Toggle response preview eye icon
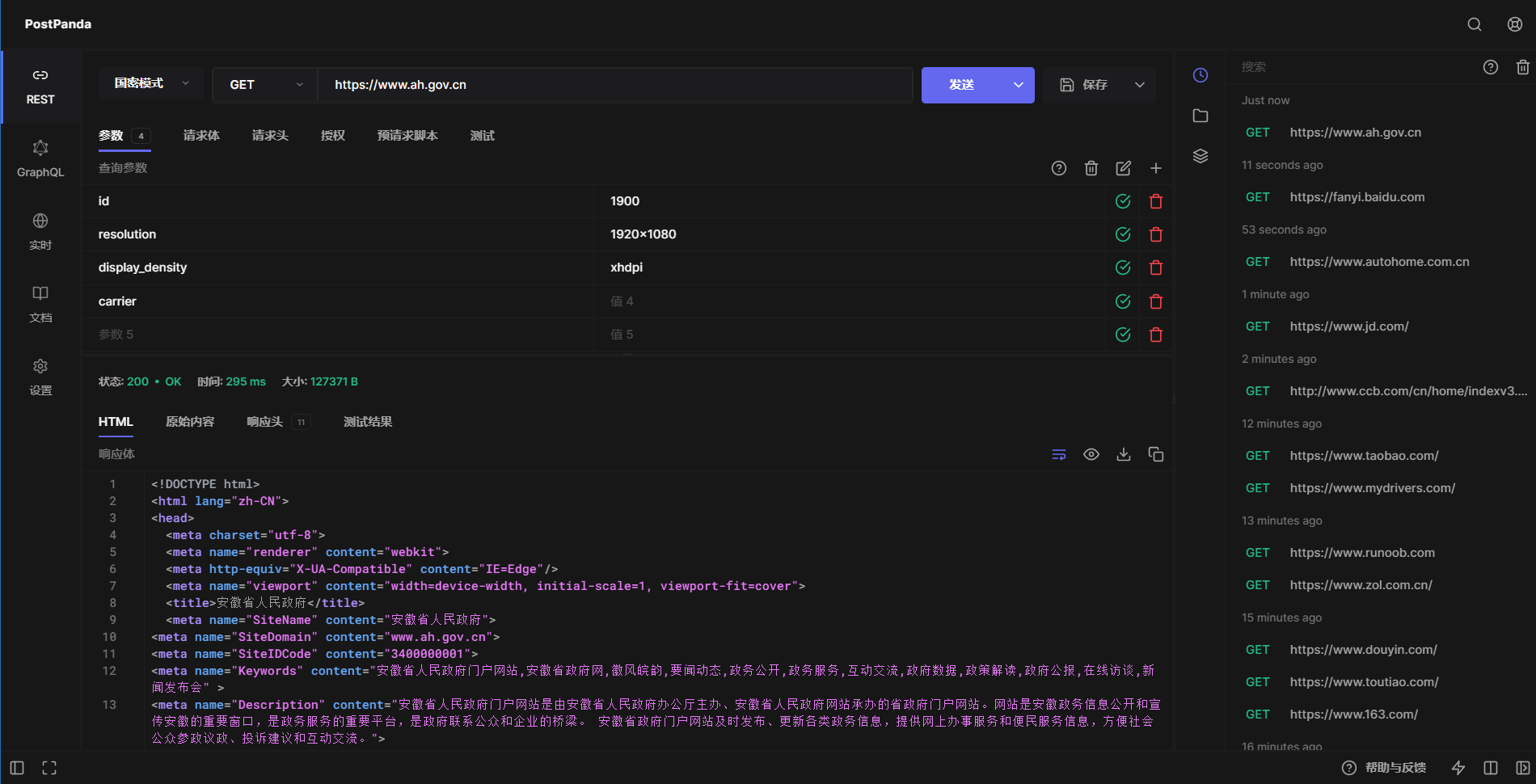This screenshot has height=784, width=1536. coord(1091,454)
